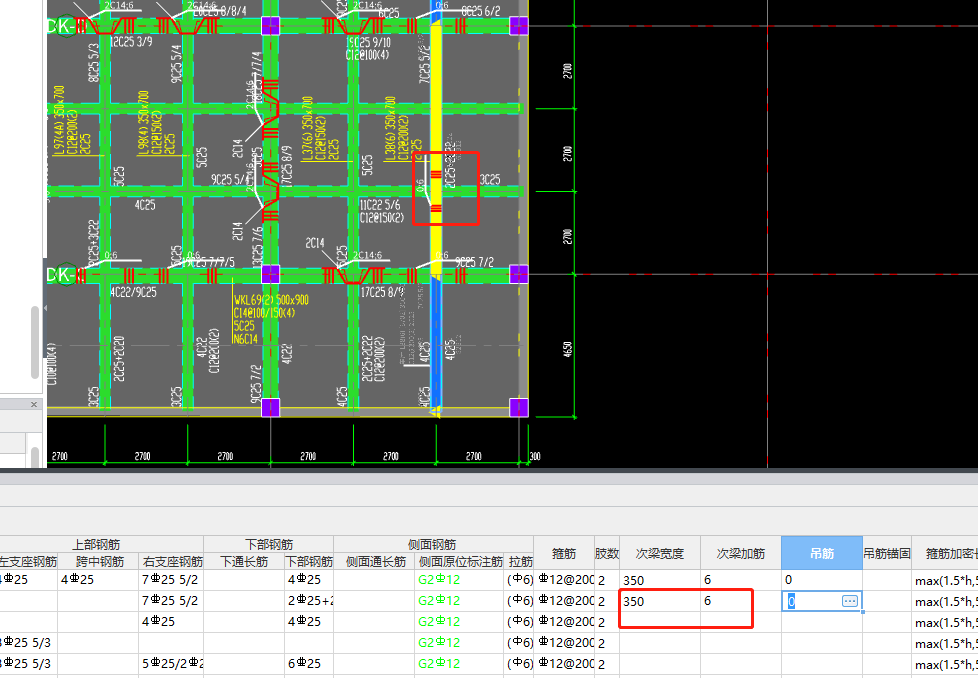Open the ellipsis button in the 吊筋 cell

(850, 601)
